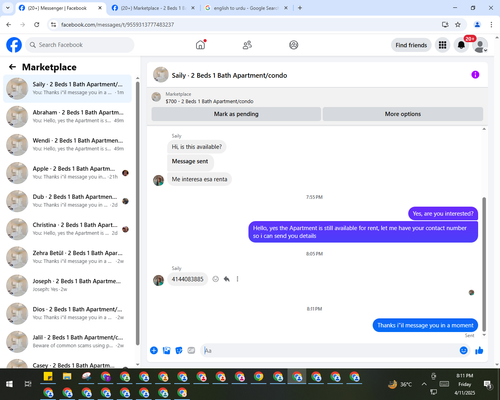
Task: Open the Apple conversation
Action: click(x=67, y=173)
